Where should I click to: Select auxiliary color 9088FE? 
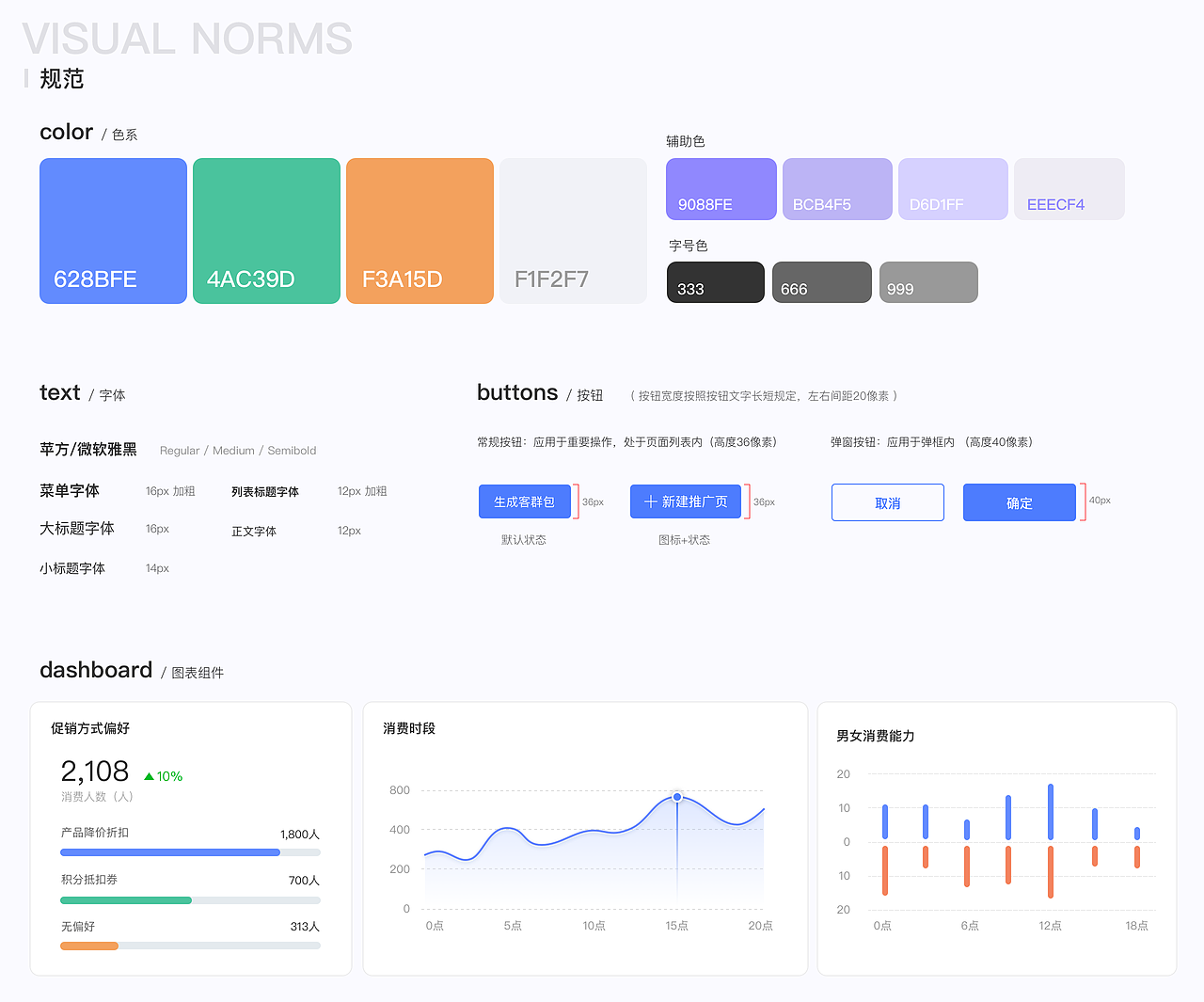pos(721,188)
